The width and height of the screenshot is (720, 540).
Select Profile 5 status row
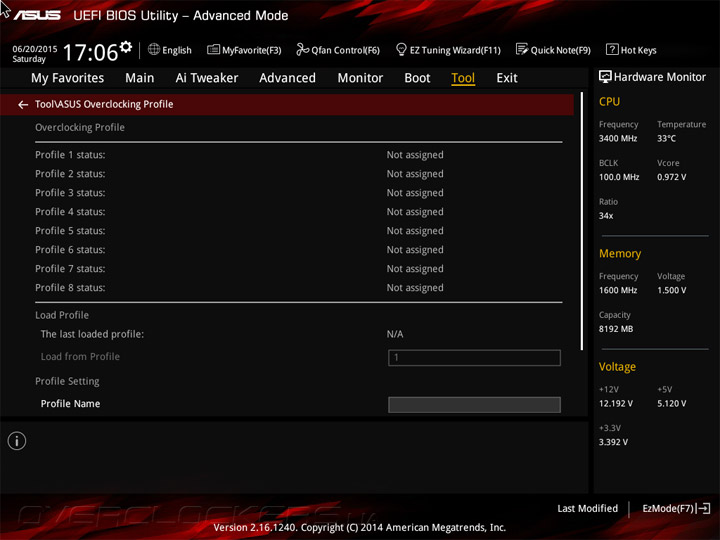[298, 231]
